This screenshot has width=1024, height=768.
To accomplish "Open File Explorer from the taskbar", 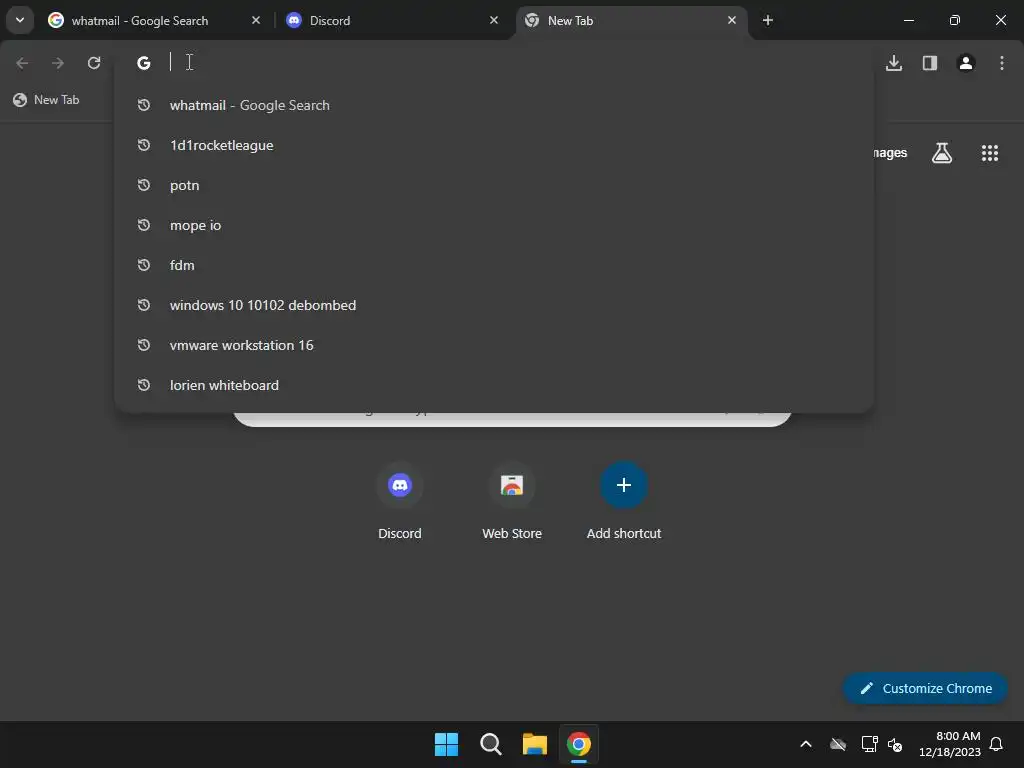I will [535, 744].
